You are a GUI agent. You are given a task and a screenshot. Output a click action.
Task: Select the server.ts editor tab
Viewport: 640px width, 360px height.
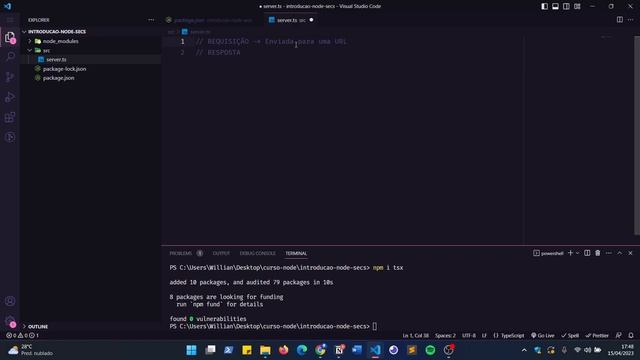click(x=291, y=20)
